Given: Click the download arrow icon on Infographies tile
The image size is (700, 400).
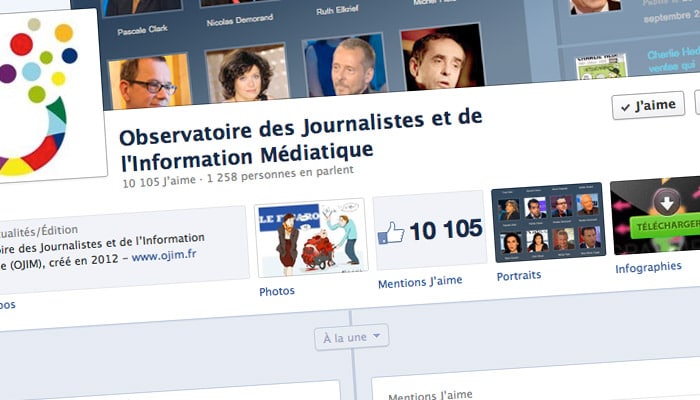Looking at the screenshot, I should pos(667,203).
